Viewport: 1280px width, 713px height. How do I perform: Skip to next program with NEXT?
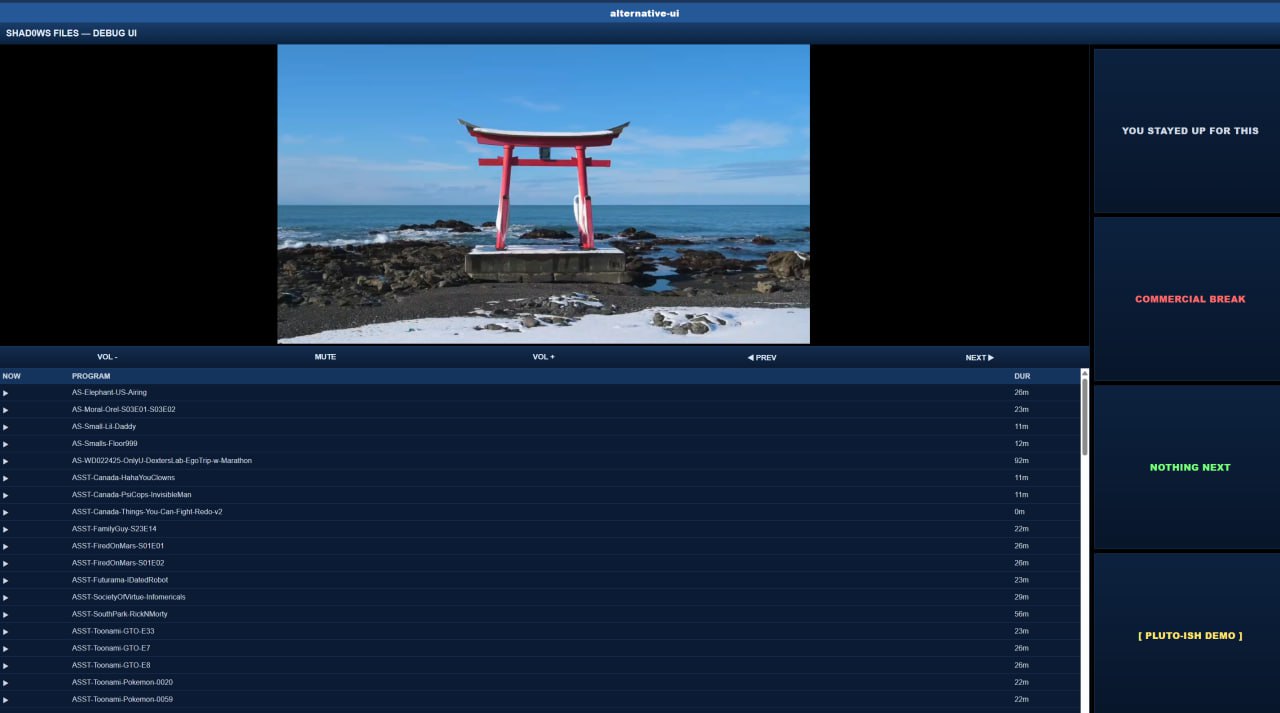(x=979, y=357)
